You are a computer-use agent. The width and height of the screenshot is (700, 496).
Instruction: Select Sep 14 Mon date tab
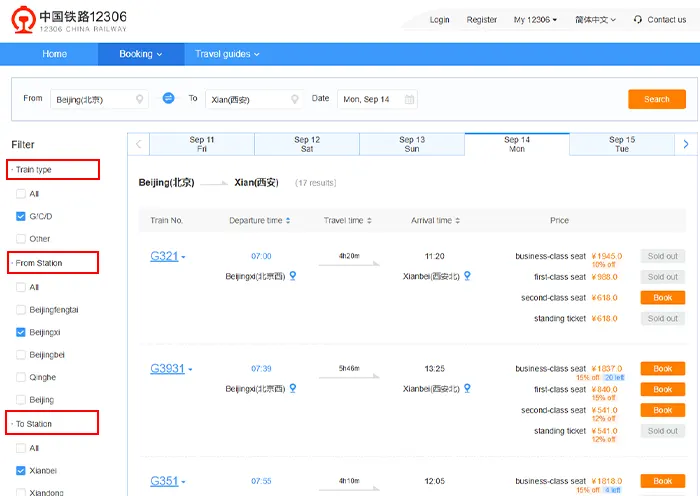[x=517, y=144]
